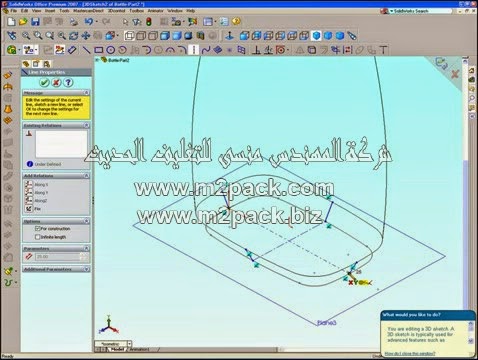This screenshot has height=360, width=478.
Task: Select the Circle sketch tool
Action: tap(111, 50)
